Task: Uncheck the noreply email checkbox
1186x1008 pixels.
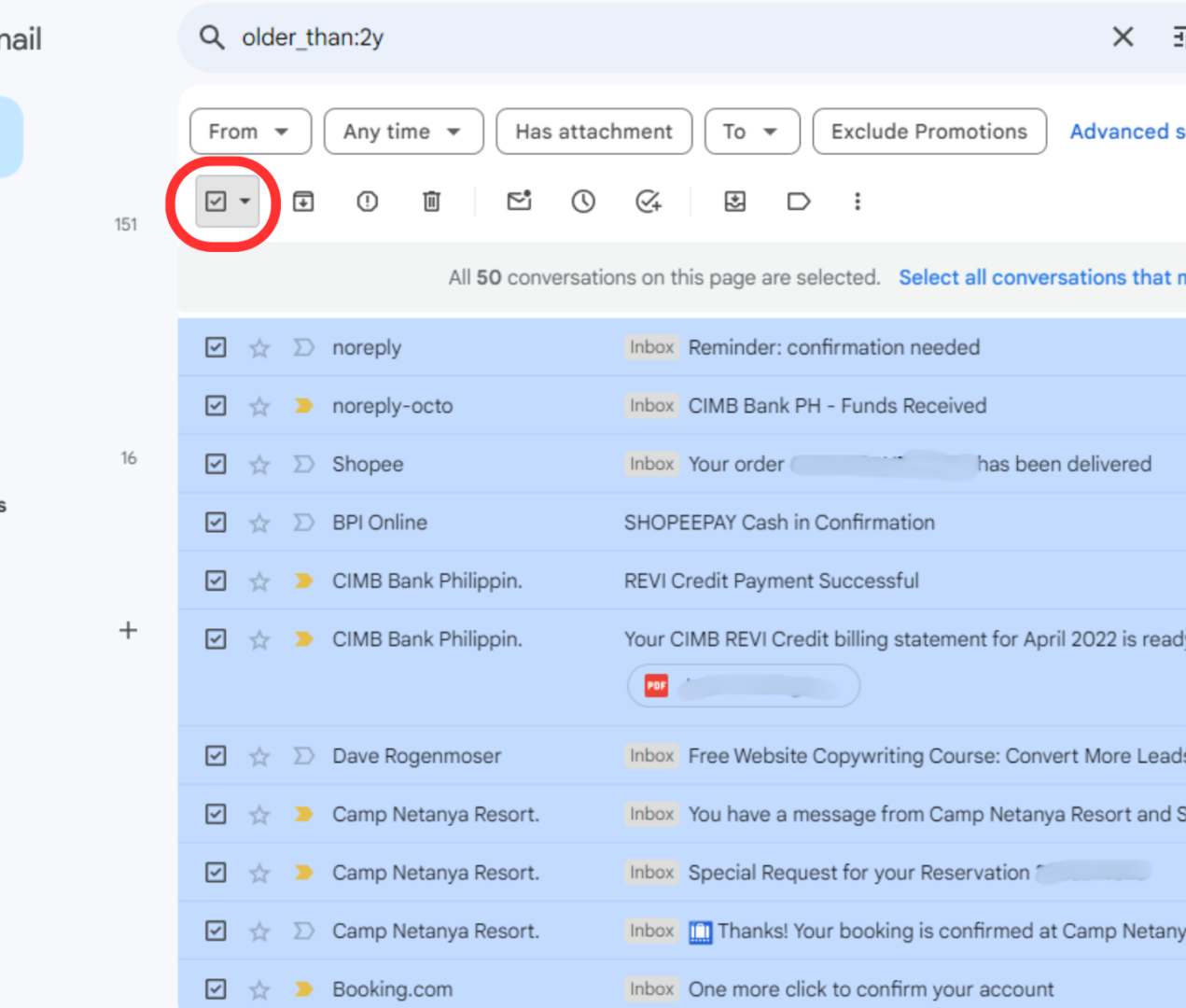Action: [x=215, y=346]
